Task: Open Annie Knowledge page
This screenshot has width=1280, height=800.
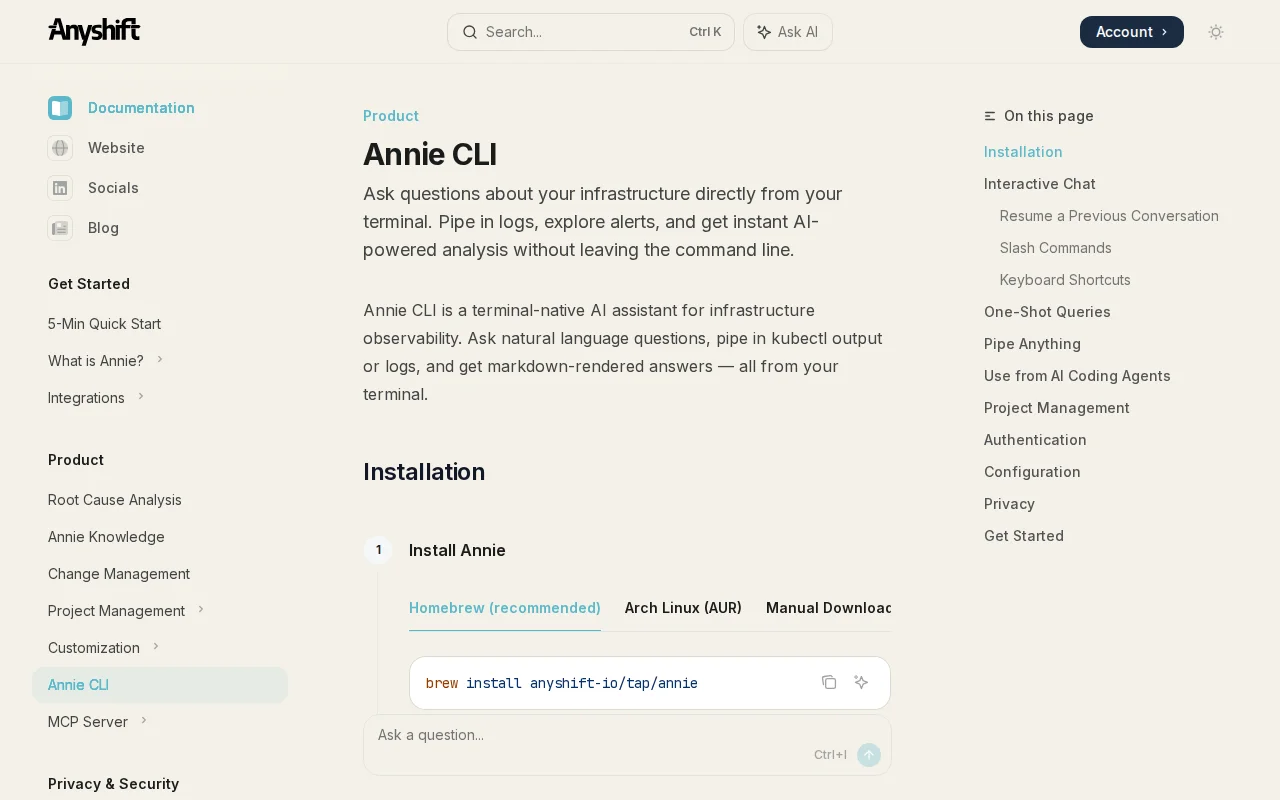Action: click(106, 537)
